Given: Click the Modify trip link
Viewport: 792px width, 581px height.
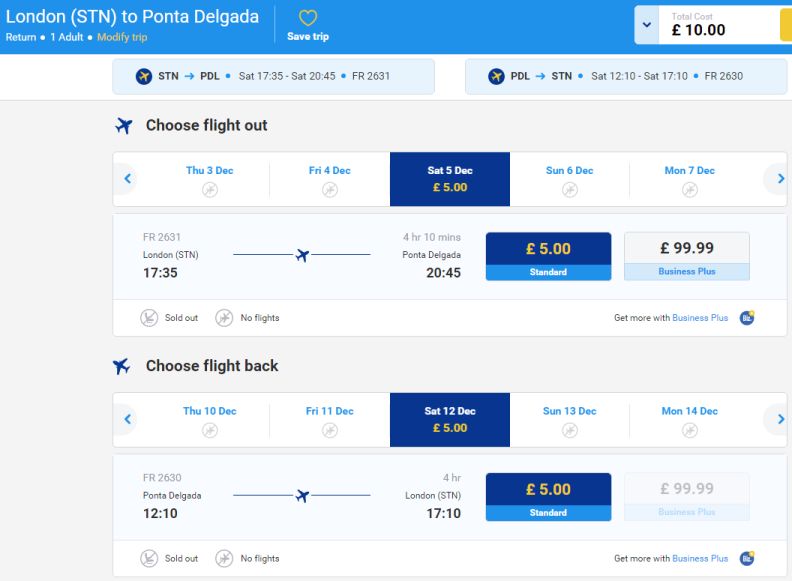Looking at the screenshot, I should (122, 37).
